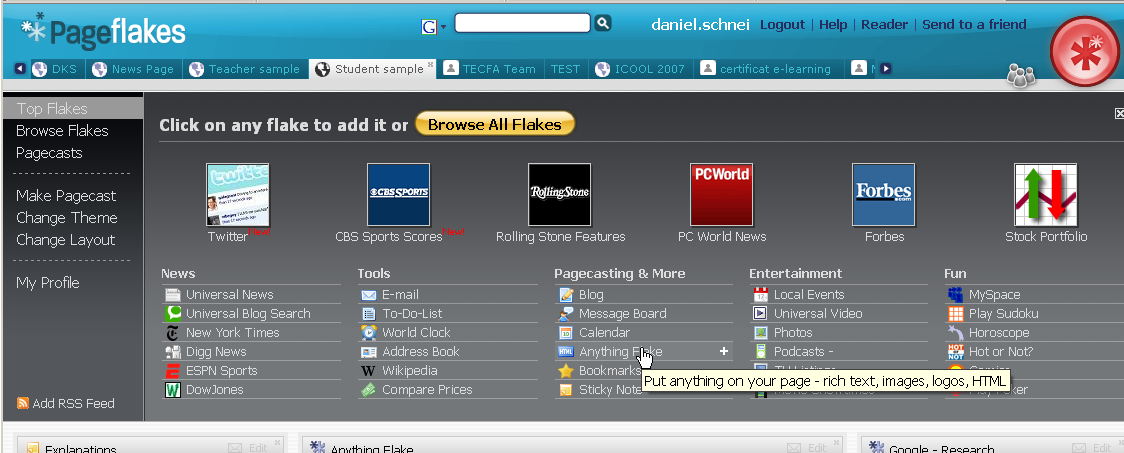Close the Student sample tab
Image resolution: width=1124 pixels, height=453 pixels.
point(431,65)
